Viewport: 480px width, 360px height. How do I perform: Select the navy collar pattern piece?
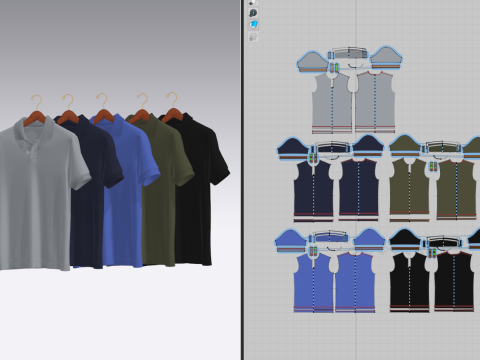[332, 148]
